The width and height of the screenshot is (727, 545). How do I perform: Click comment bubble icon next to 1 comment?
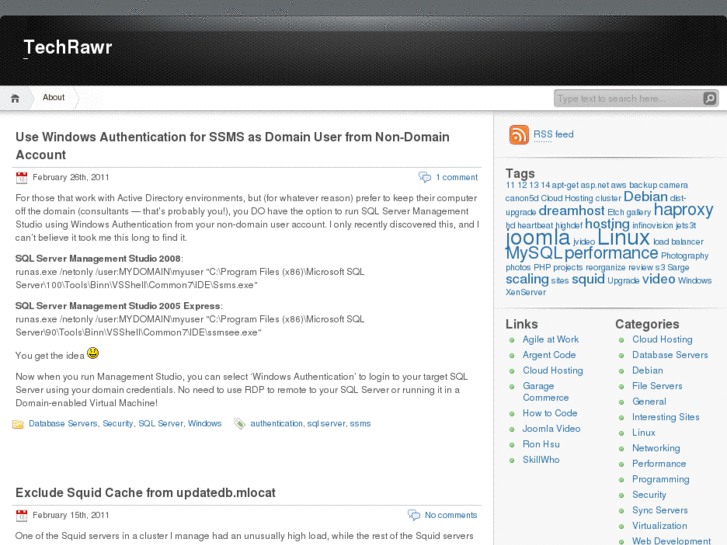425,177
